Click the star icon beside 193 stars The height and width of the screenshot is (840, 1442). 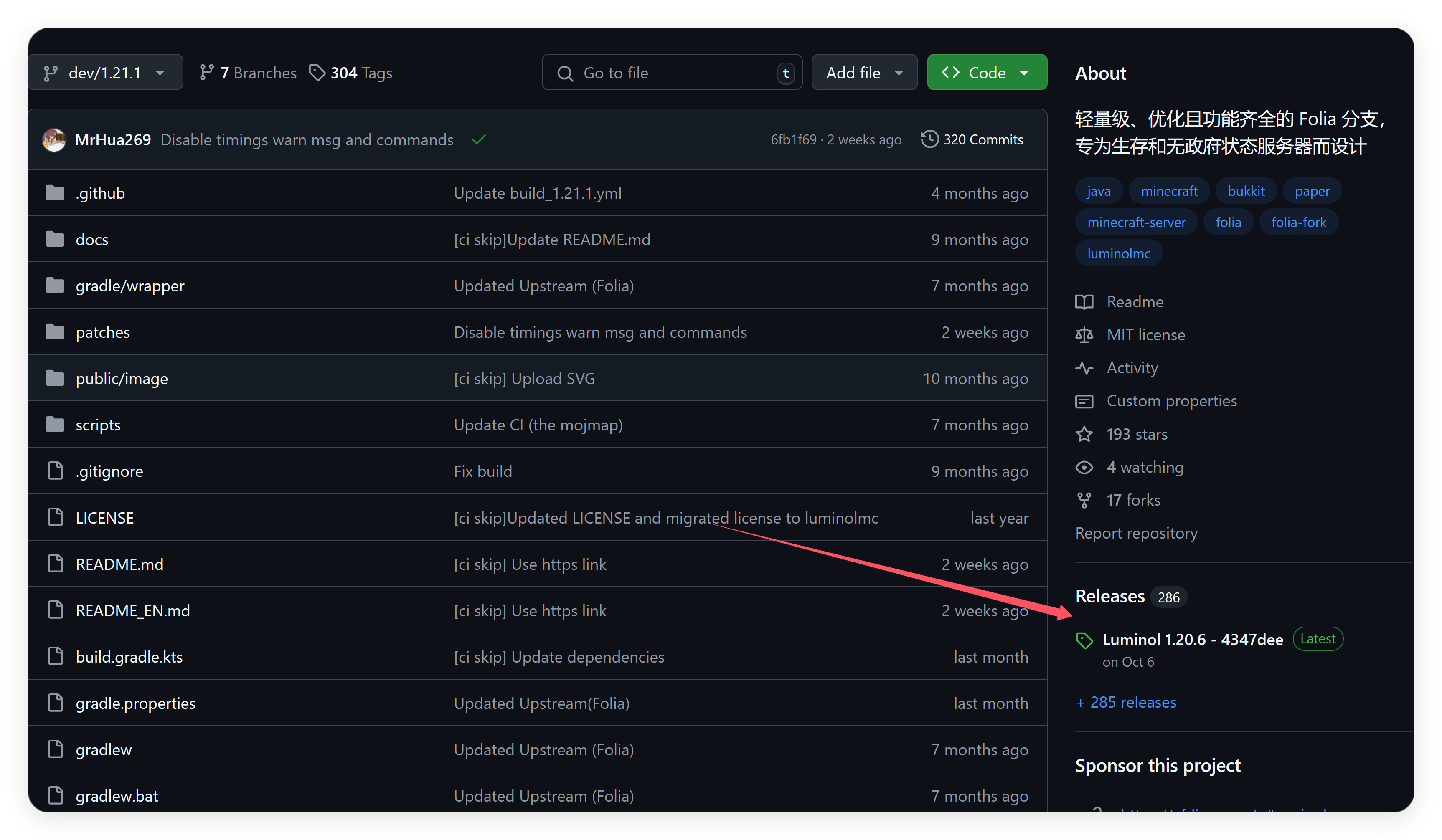[1084, 434]
